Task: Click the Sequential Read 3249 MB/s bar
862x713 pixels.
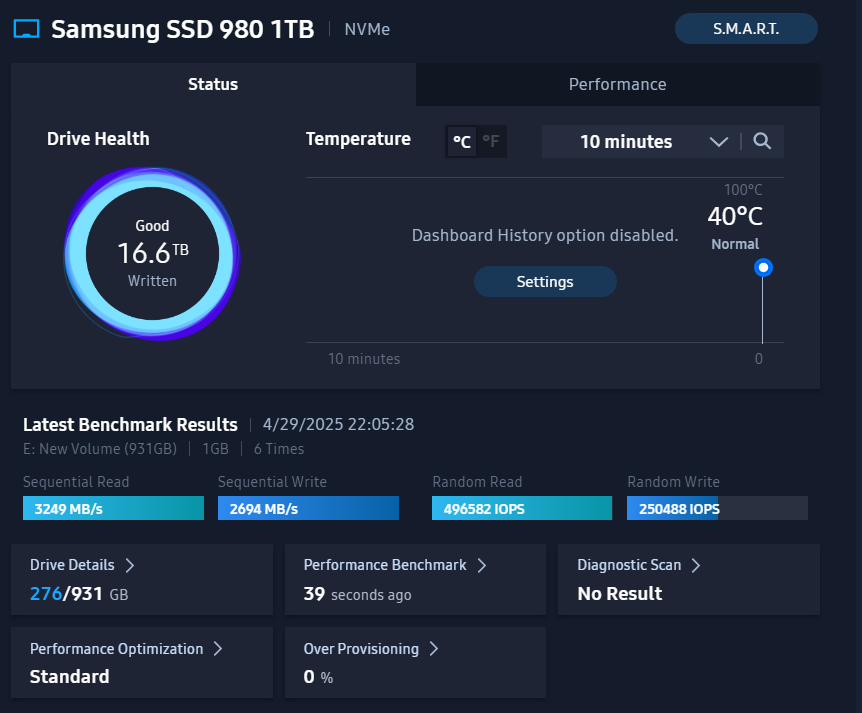Action: pos(113,509)
